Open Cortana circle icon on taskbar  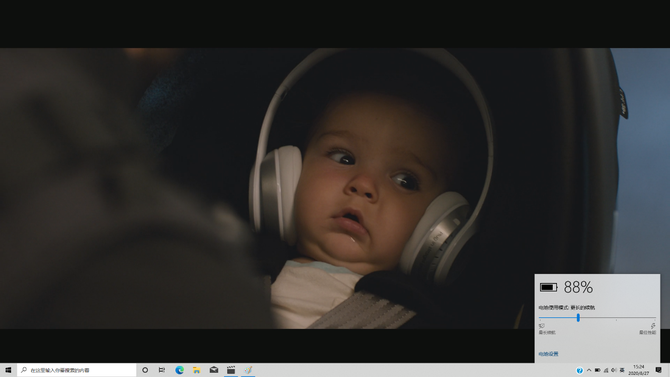(x=145, y=370)
